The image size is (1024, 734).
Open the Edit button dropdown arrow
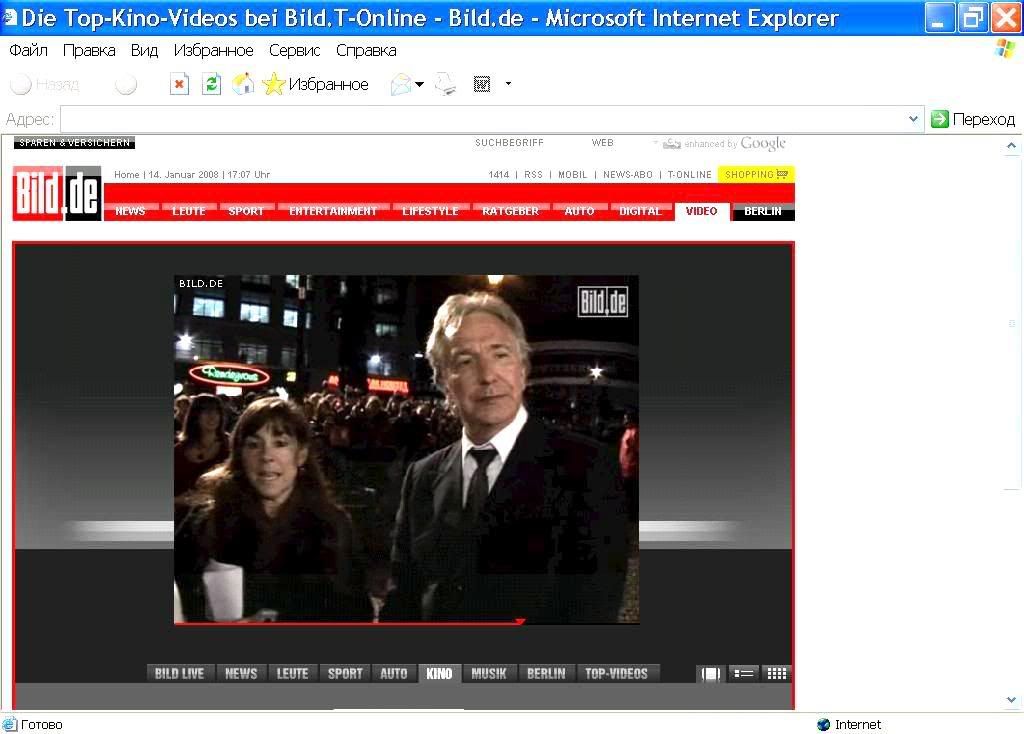(x=508, y=84)
